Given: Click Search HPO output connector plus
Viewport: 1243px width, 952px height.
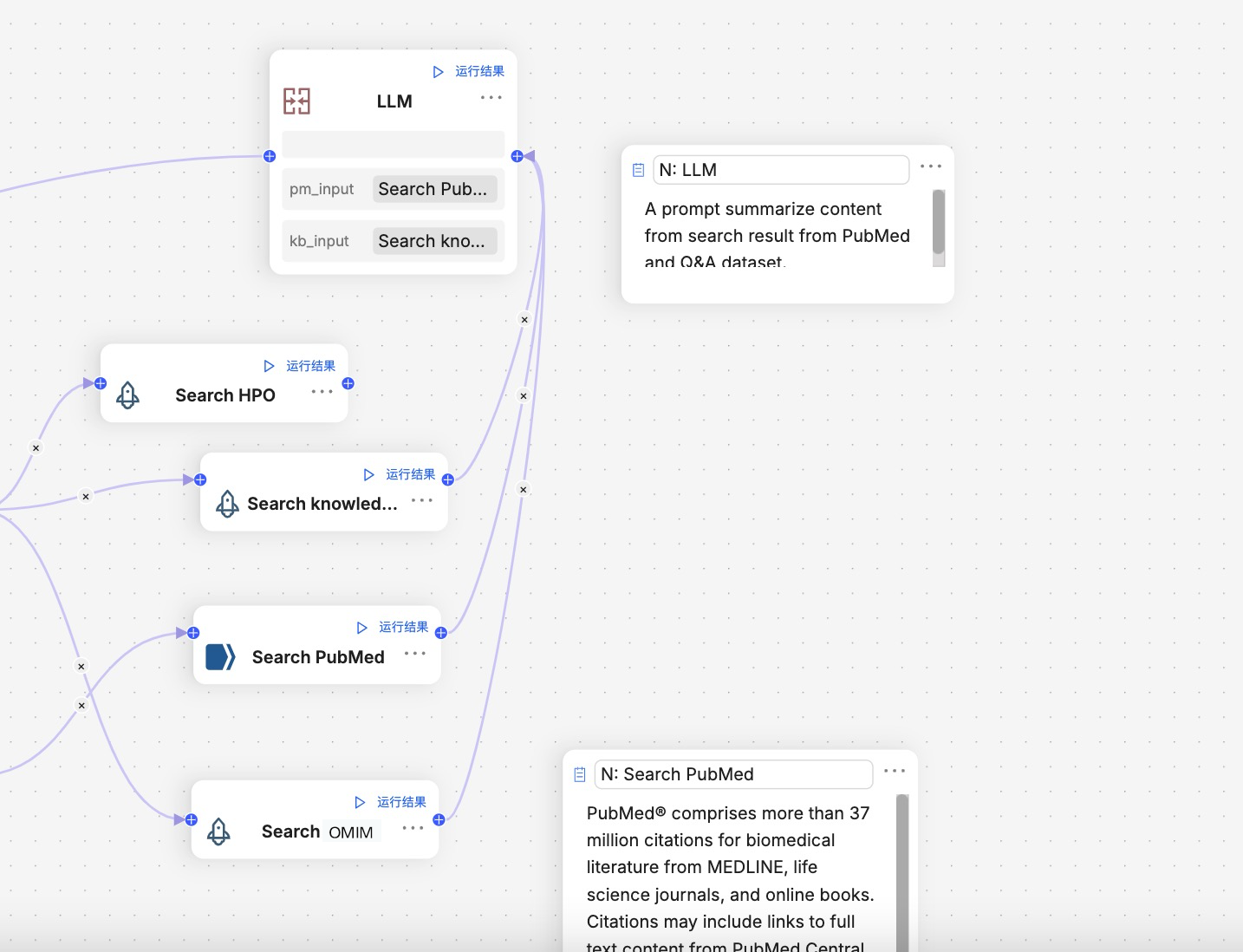Looking at the screenshot, I should click(x=348, y=383).
